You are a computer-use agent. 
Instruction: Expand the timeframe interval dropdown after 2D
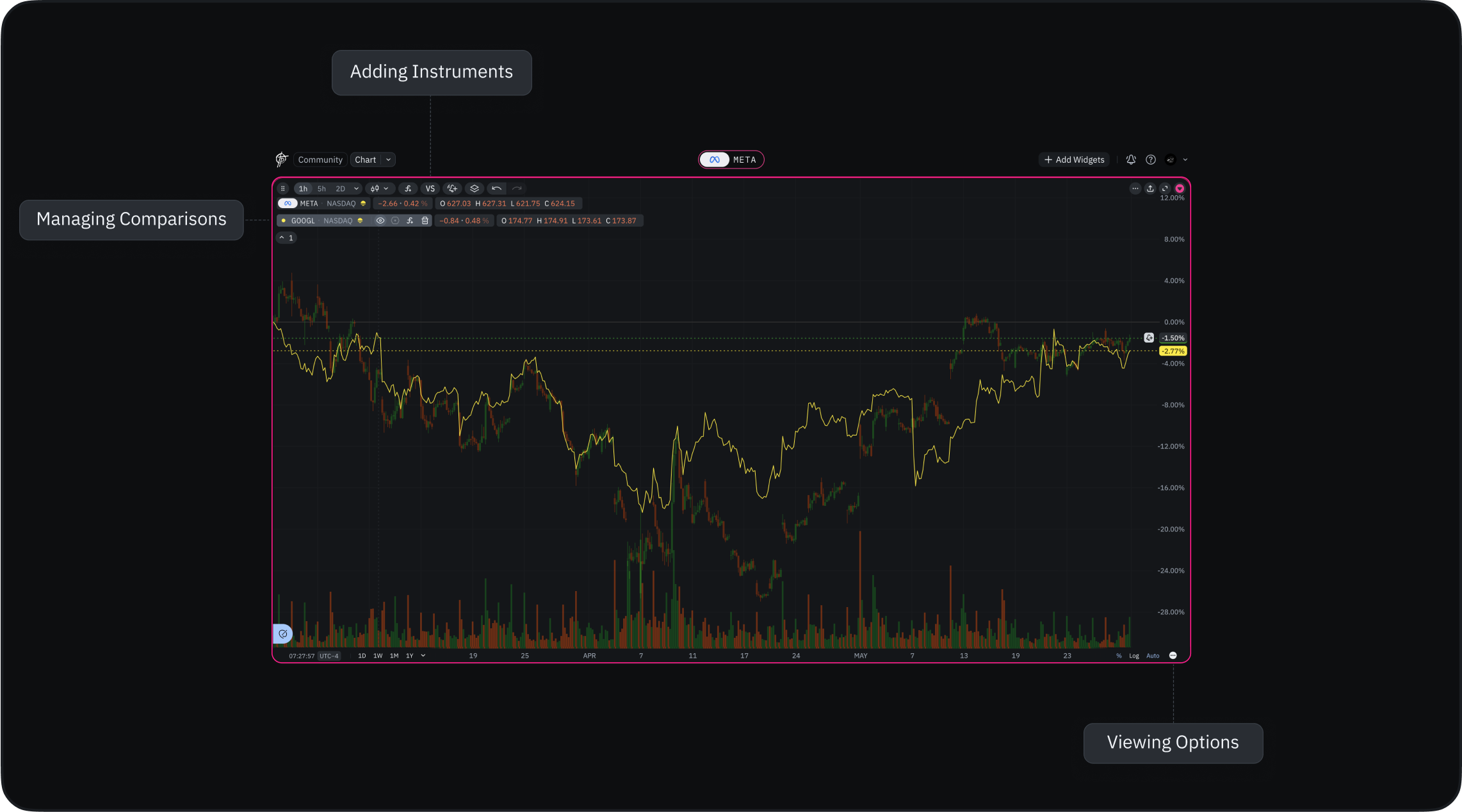357,188
